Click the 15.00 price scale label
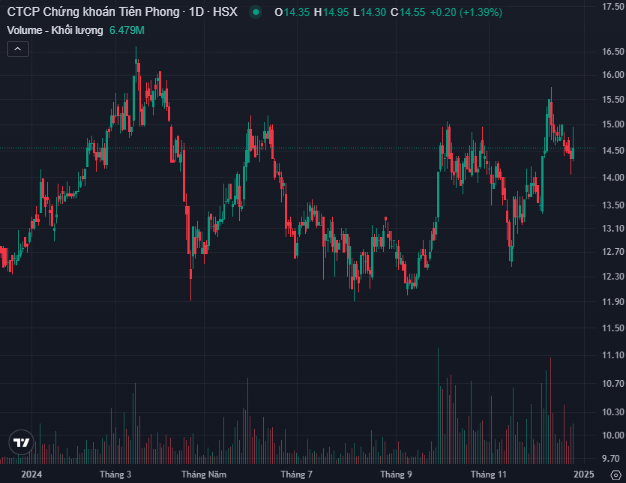 pyautogui.click(x=613, y=124)
